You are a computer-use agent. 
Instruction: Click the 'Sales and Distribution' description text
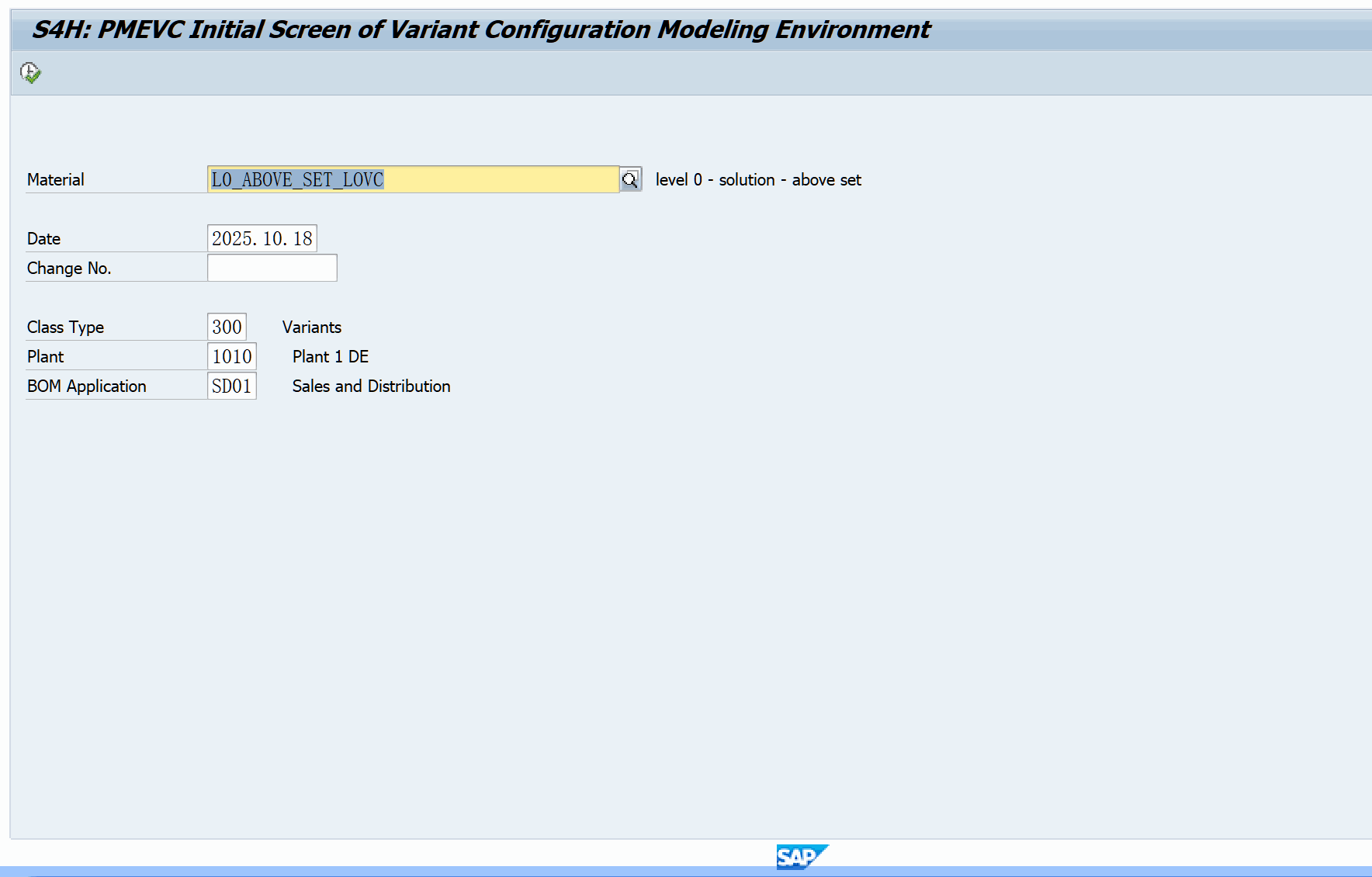tap(371, 387)
